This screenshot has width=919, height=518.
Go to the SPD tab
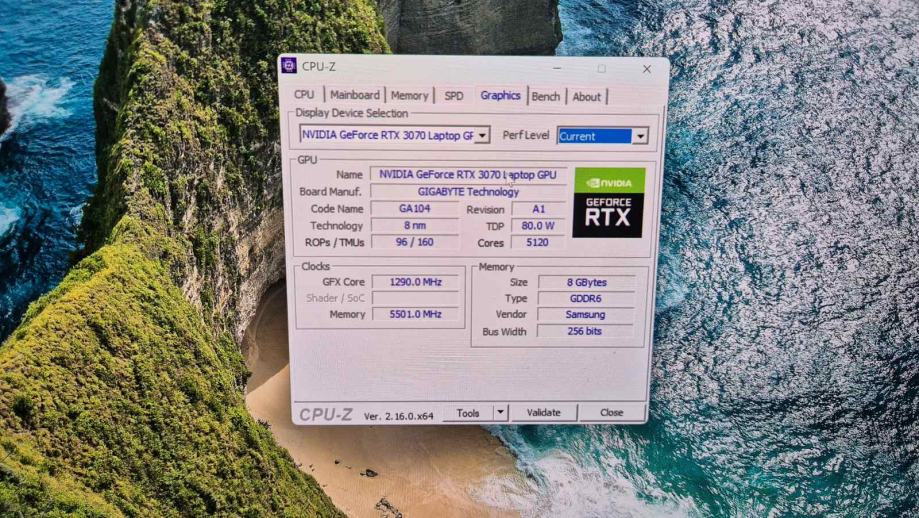[454, 96]
